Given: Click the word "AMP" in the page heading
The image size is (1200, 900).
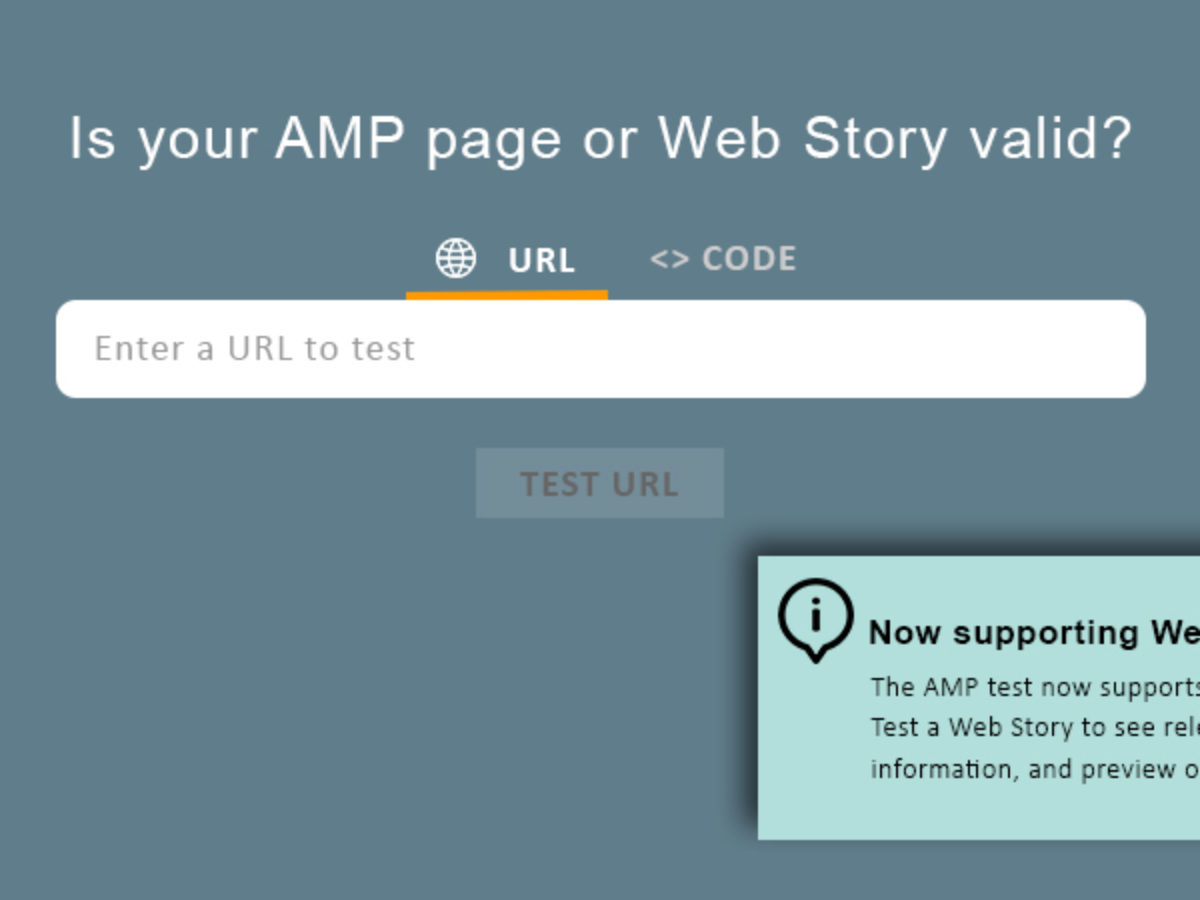Looking at the screenshot, I should (340, 138).
